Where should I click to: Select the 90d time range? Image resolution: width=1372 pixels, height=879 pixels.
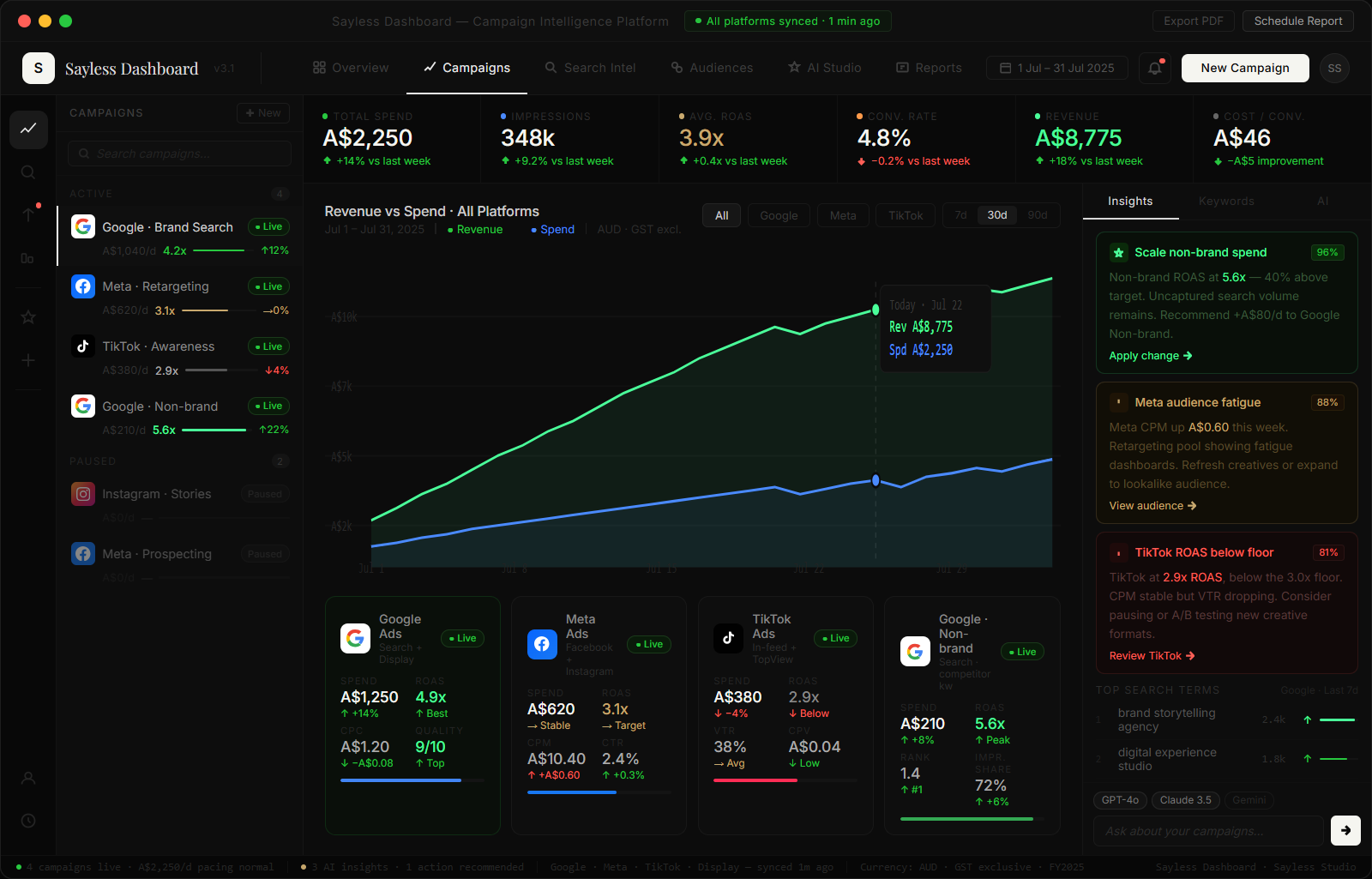coord(1037,215)
